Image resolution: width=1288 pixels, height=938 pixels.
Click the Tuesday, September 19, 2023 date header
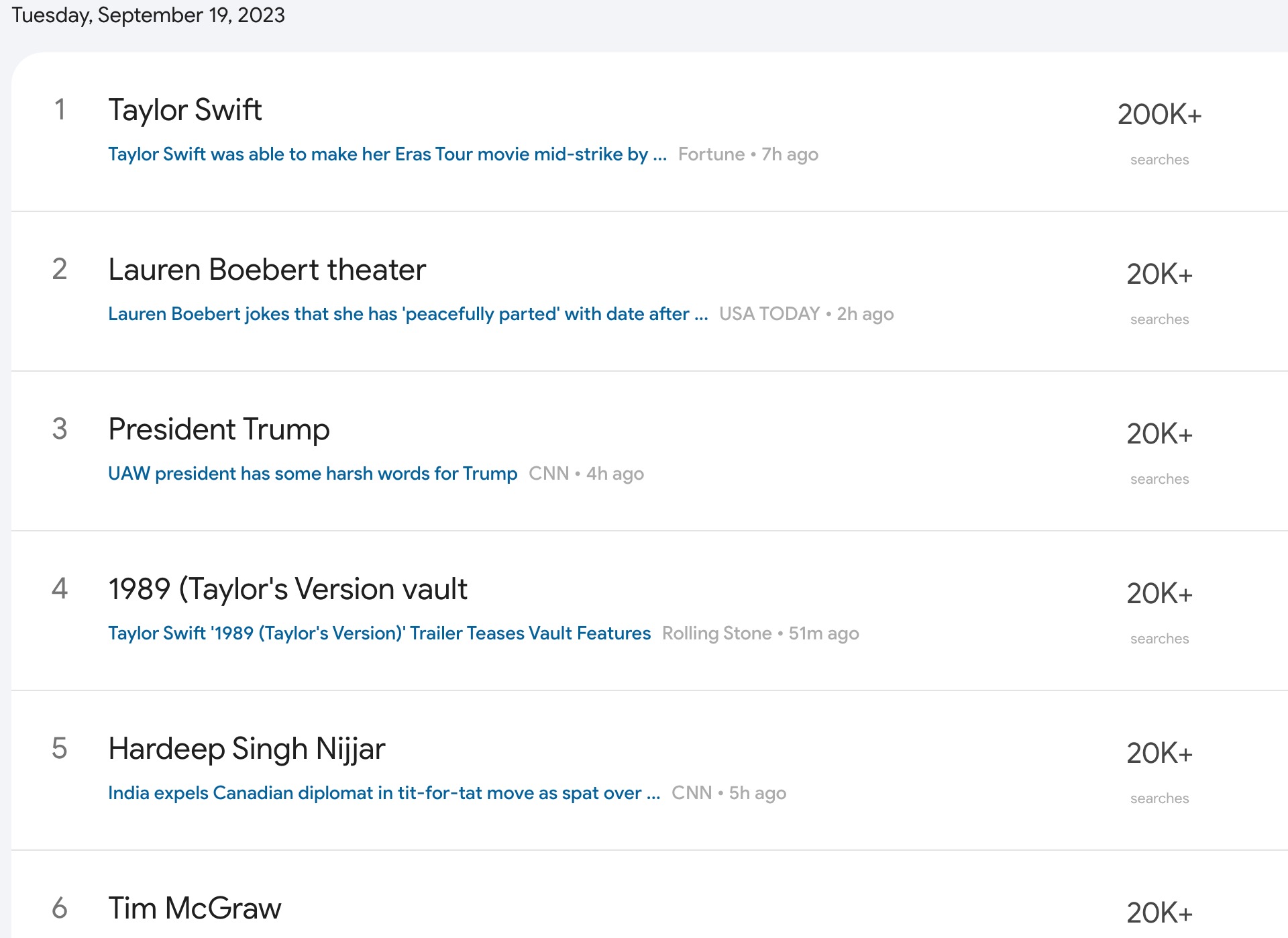pos(148,15)
